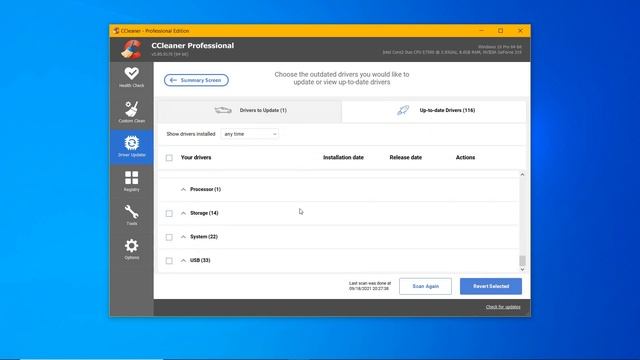This screenshot has width=640, height=360.
Task: Tick the USB (33) checkbox
Action: [169, 260]
